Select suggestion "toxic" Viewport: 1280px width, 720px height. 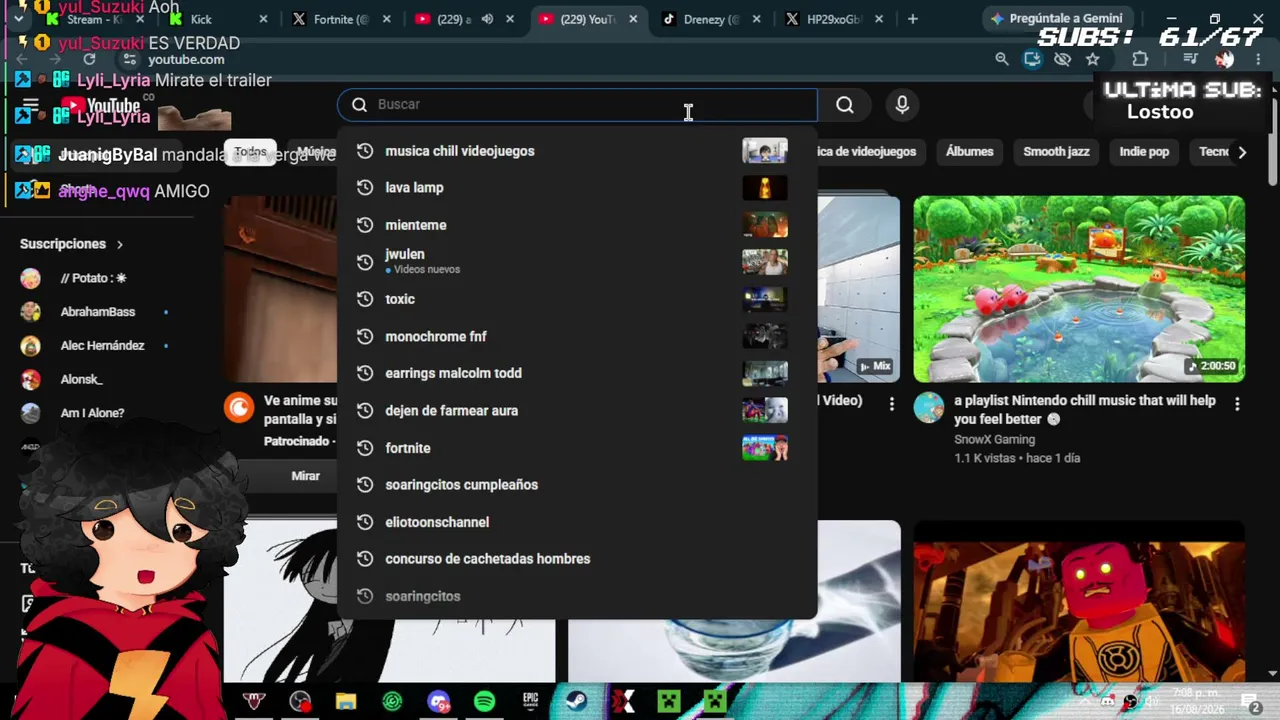coord(577,299)
